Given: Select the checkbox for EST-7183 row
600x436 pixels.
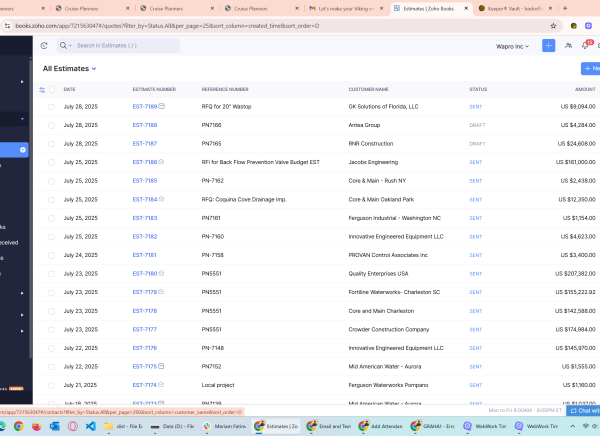Looking at the screenshot, I should pos(52,218).
